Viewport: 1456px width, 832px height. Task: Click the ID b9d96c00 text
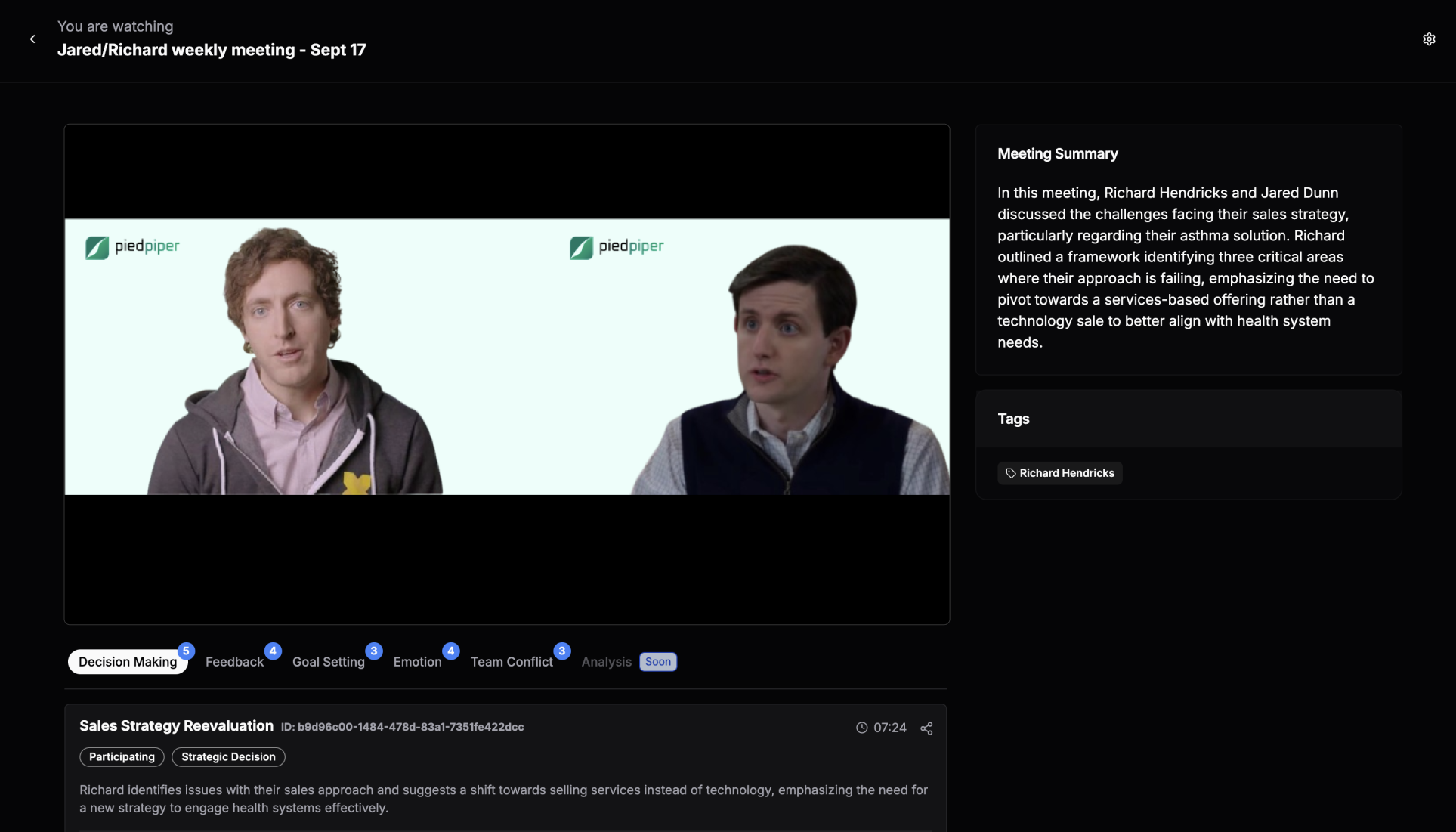point(402,727)
